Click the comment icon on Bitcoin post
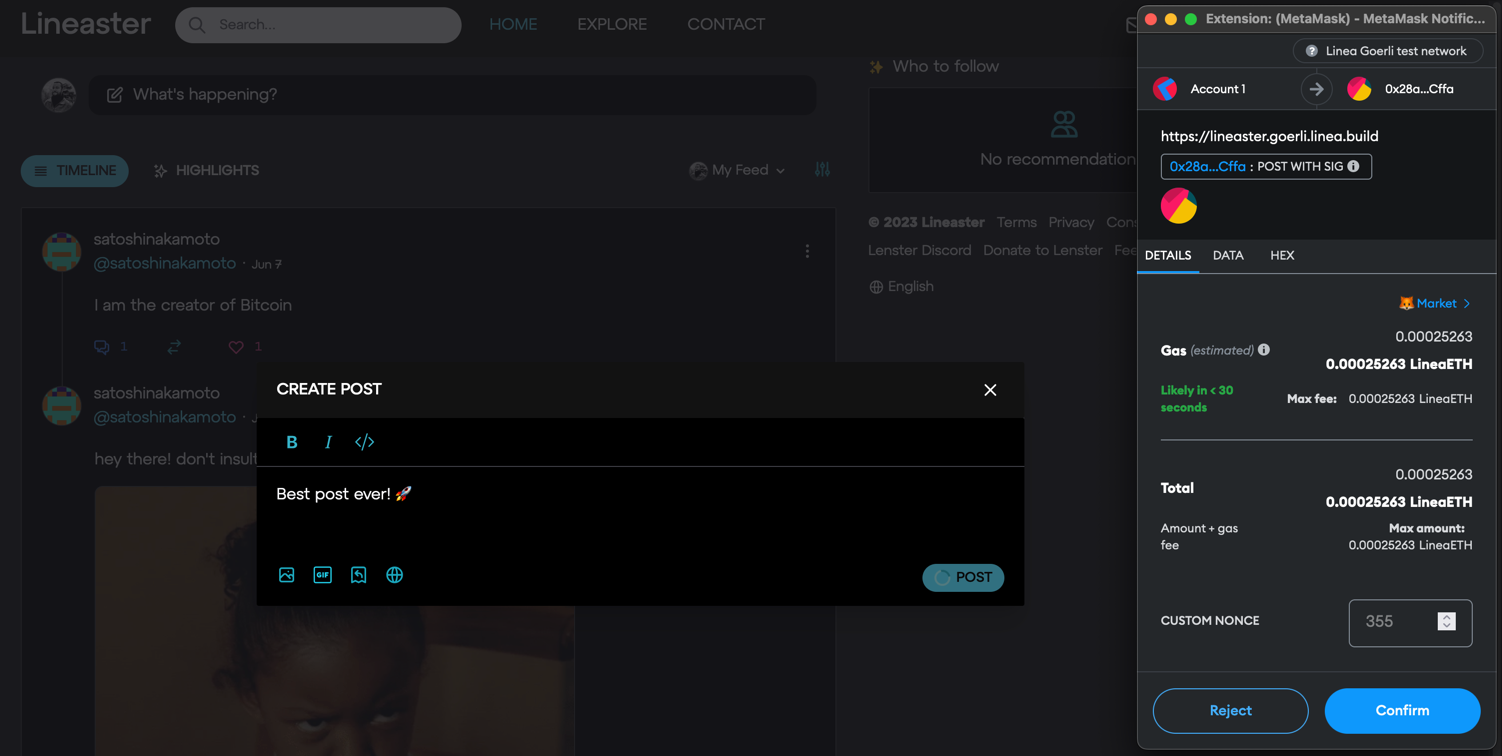 click(102, 347)
